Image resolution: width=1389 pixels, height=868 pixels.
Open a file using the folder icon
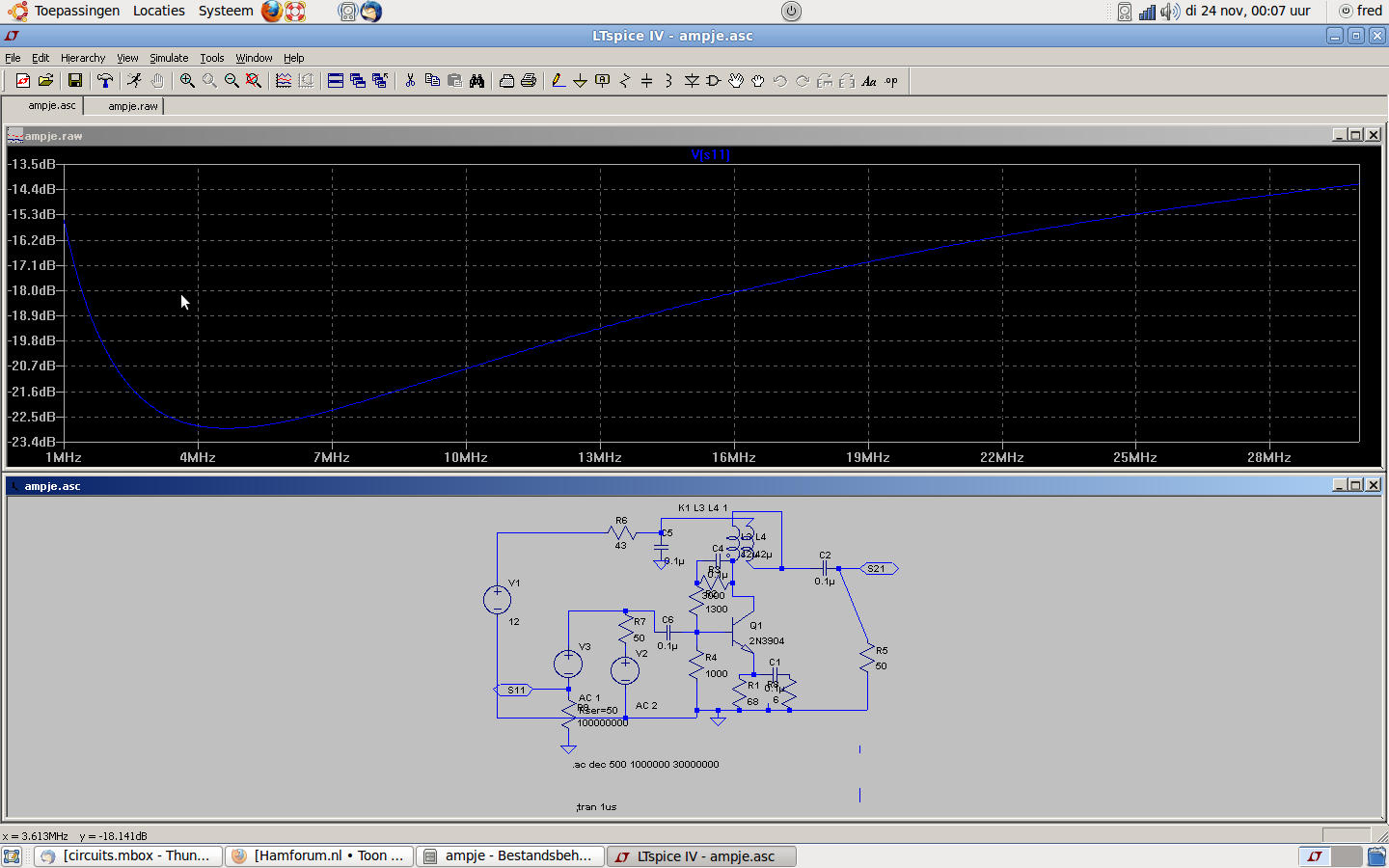point(45,81)
